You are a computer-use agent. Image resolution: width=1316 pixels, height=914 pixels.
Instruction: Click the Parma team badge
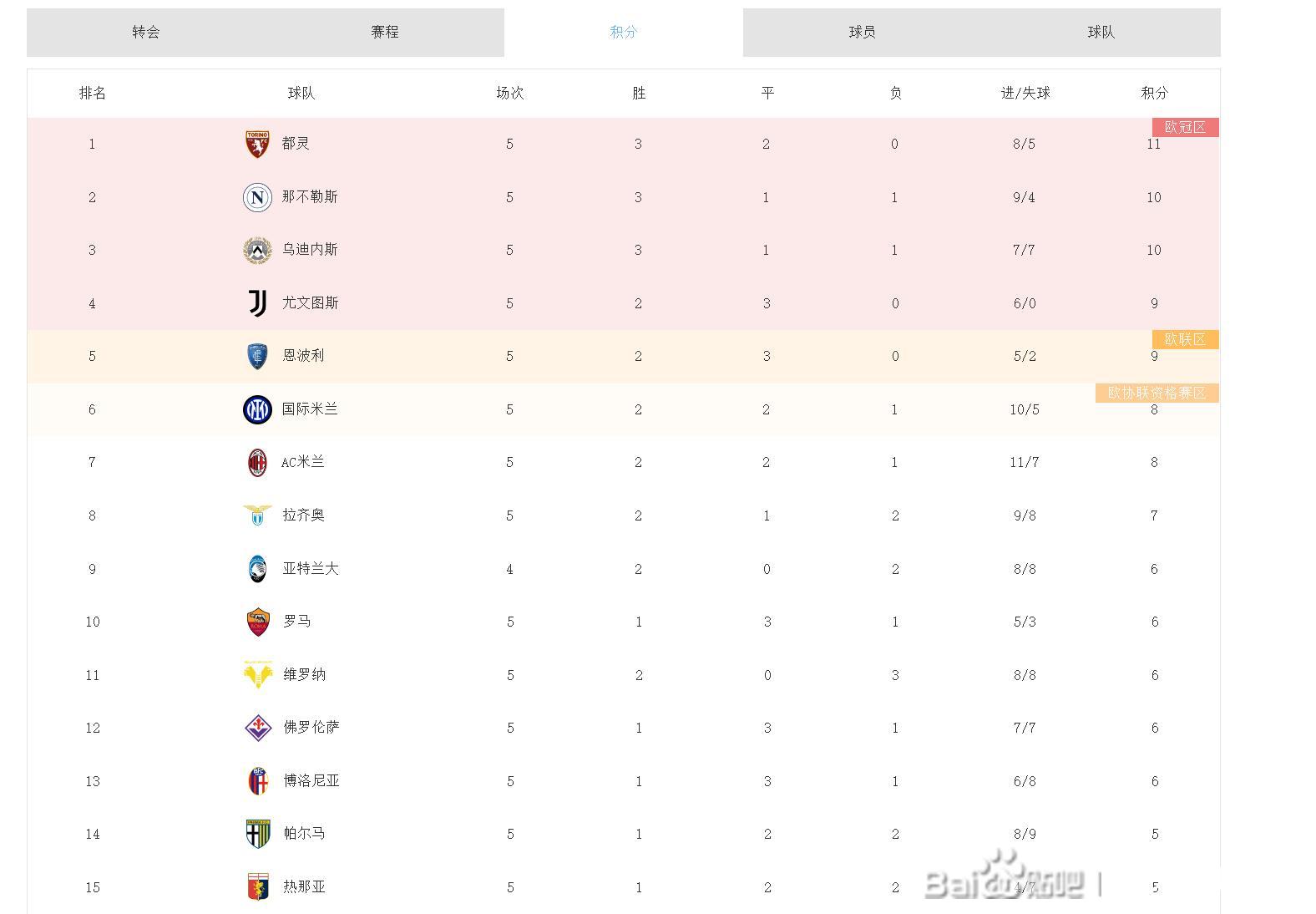click(x=258, y=834)
